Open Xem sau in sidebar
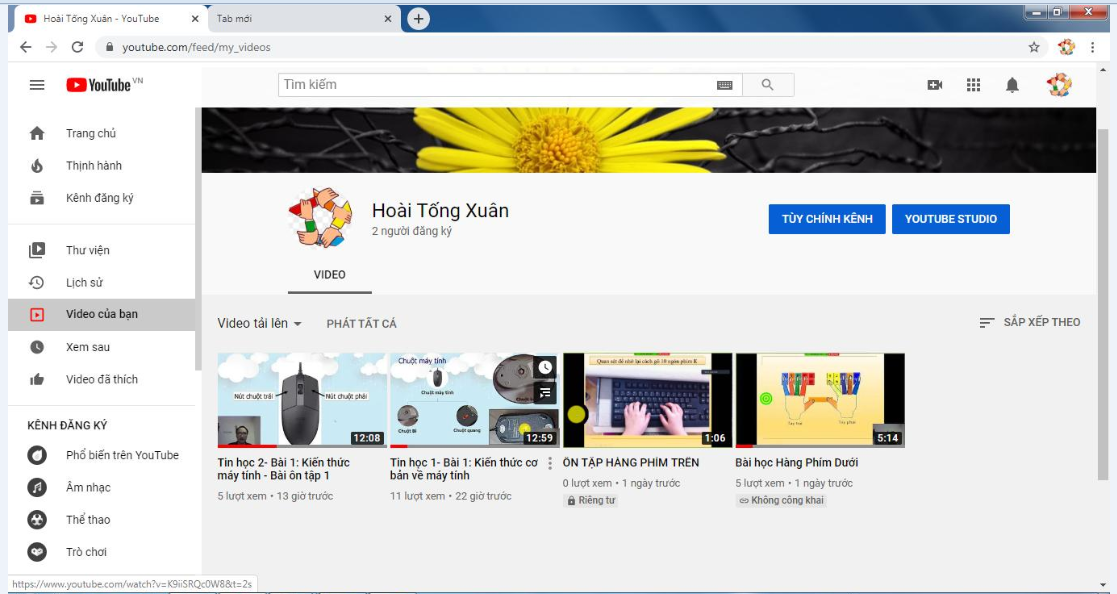The height and width of the screenshot is (594, 1117). (x=101, y=347)
